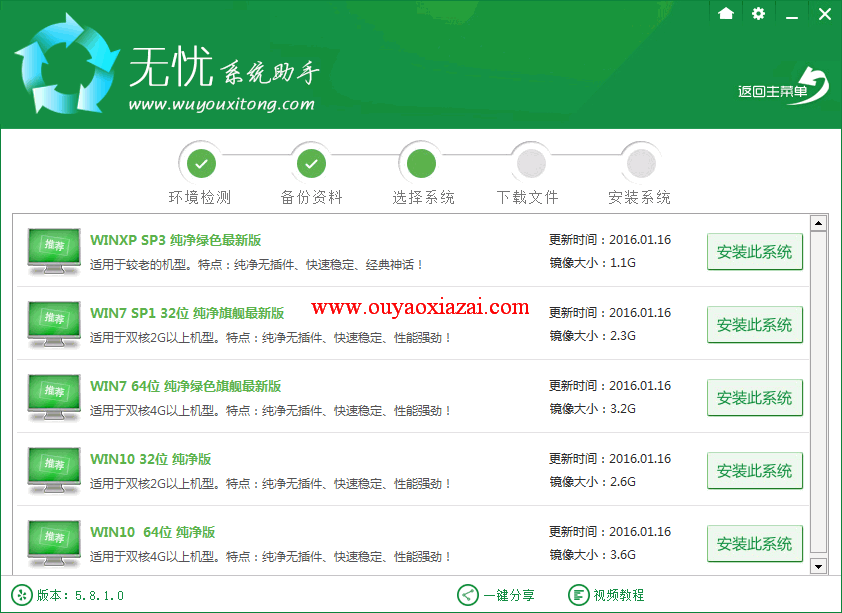Image resolution: width=842 pixels, height=613 pixels.
Task: Click scroll up arrow of system list
Action: [x=818, y=222]
